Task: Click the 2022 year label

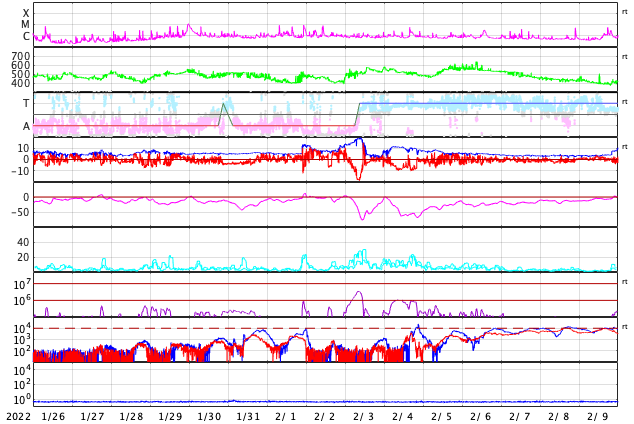Action: pyautogui.click(x=19, y=417)
